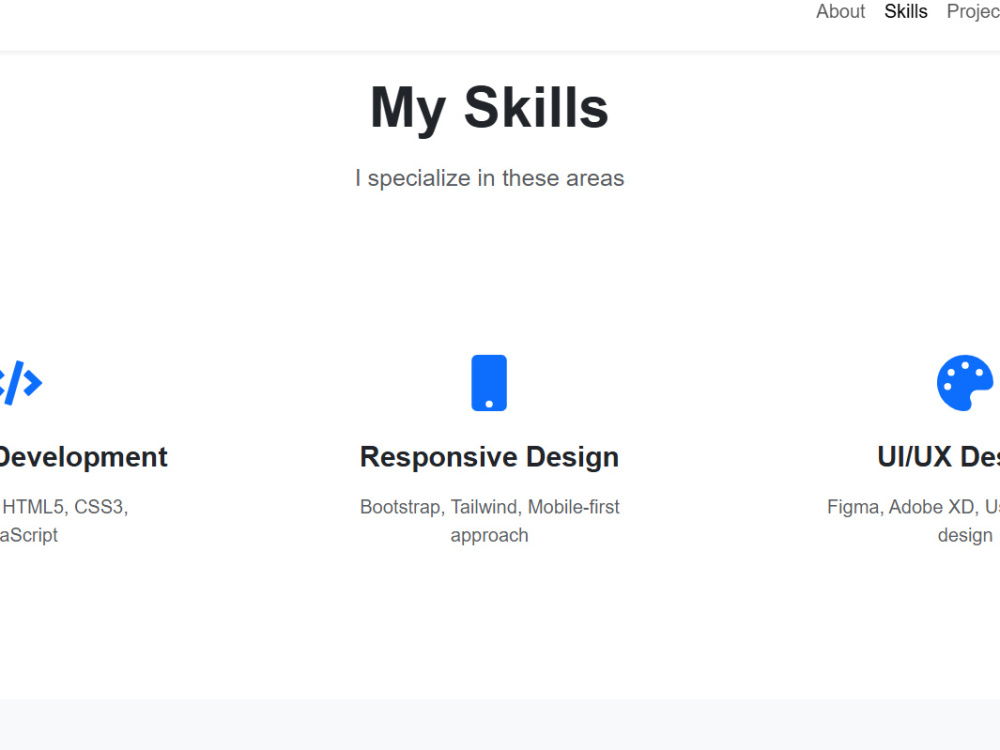This screenshot has width=1000, height=750.
Task: Click the 'HTML5, CSS3' description text
Action: (x=64, y=520)
